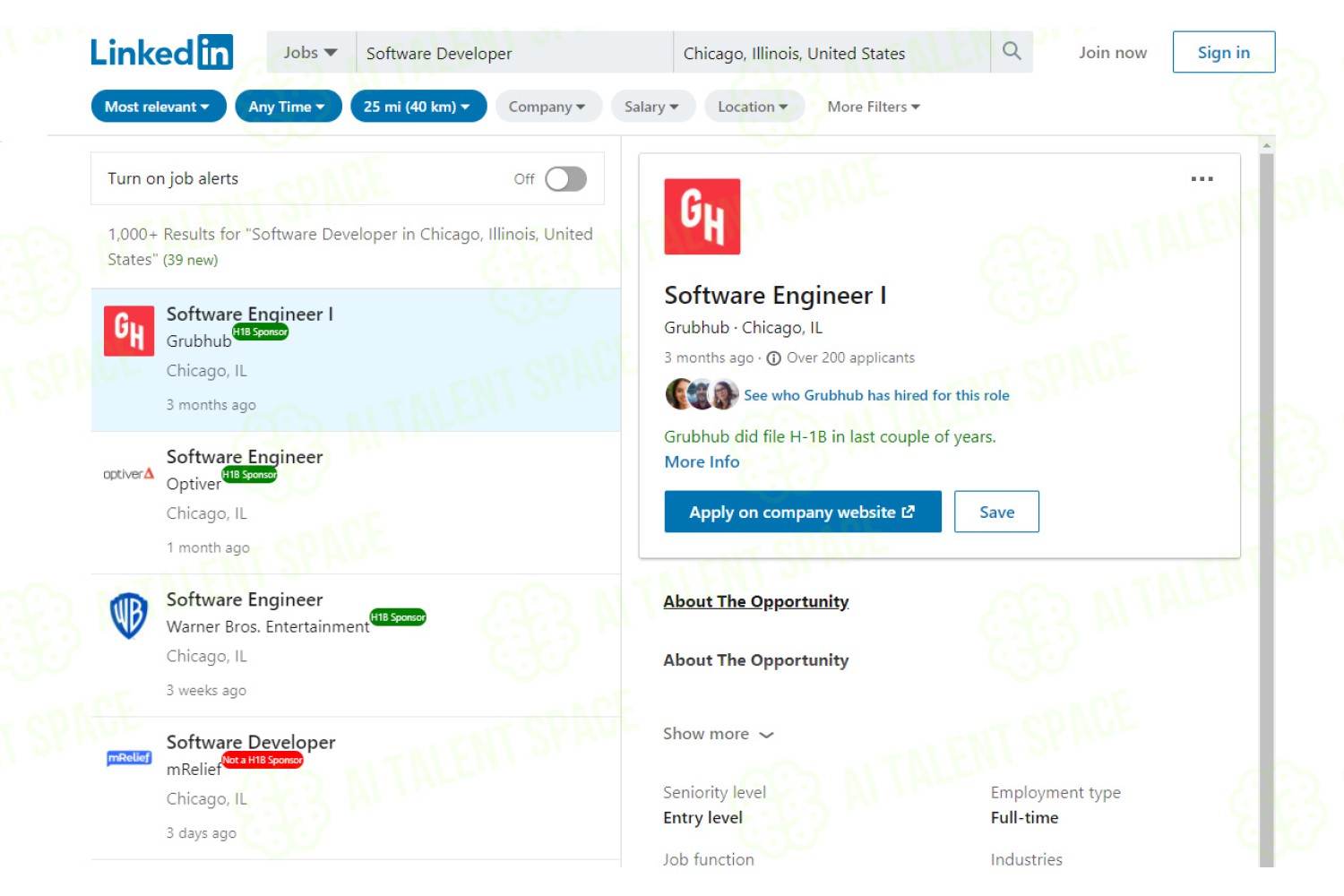Open the Jobs search type dropdown
The height and width of the screenshot is (896, 1344).
click(310, 53)
